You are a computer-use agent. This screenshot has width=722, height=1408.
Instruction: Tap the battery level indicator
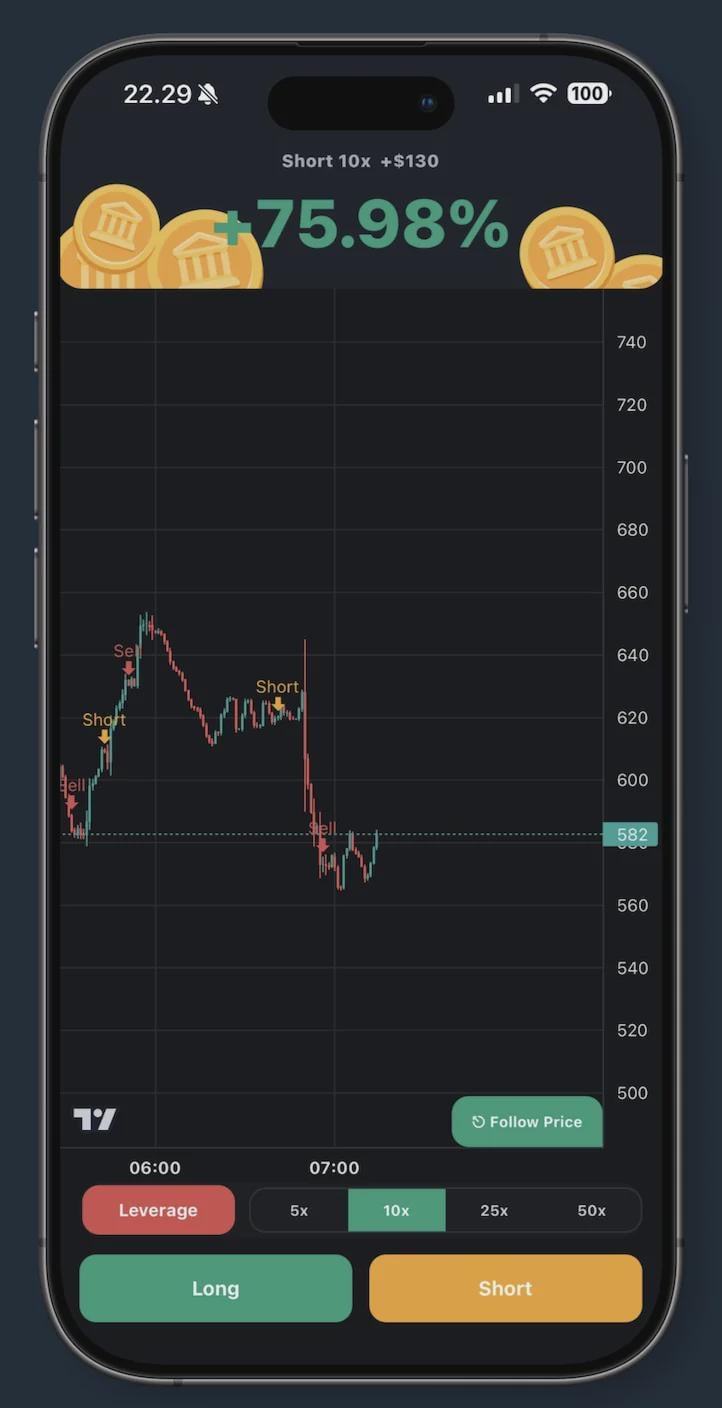pyautogui.click(x=588, y=94)
